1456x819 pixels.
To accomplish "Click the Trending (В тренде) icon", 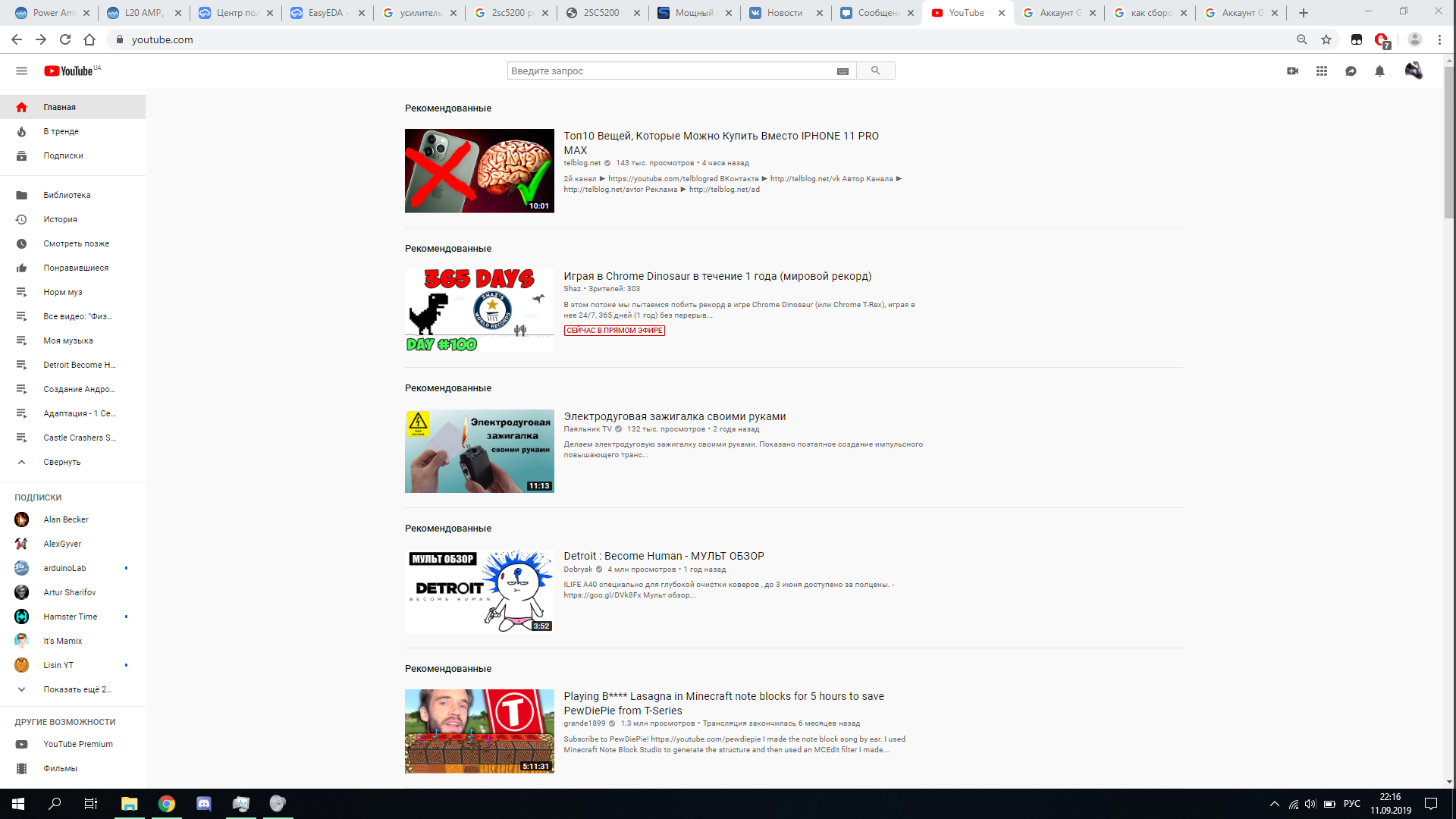I will 22,131.
